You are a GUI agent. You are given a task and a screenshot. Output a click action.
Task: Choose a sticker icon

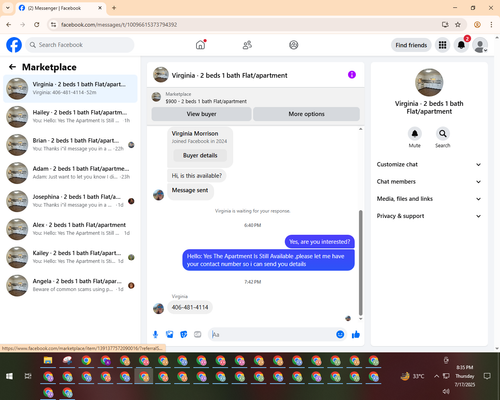point(184,334)
